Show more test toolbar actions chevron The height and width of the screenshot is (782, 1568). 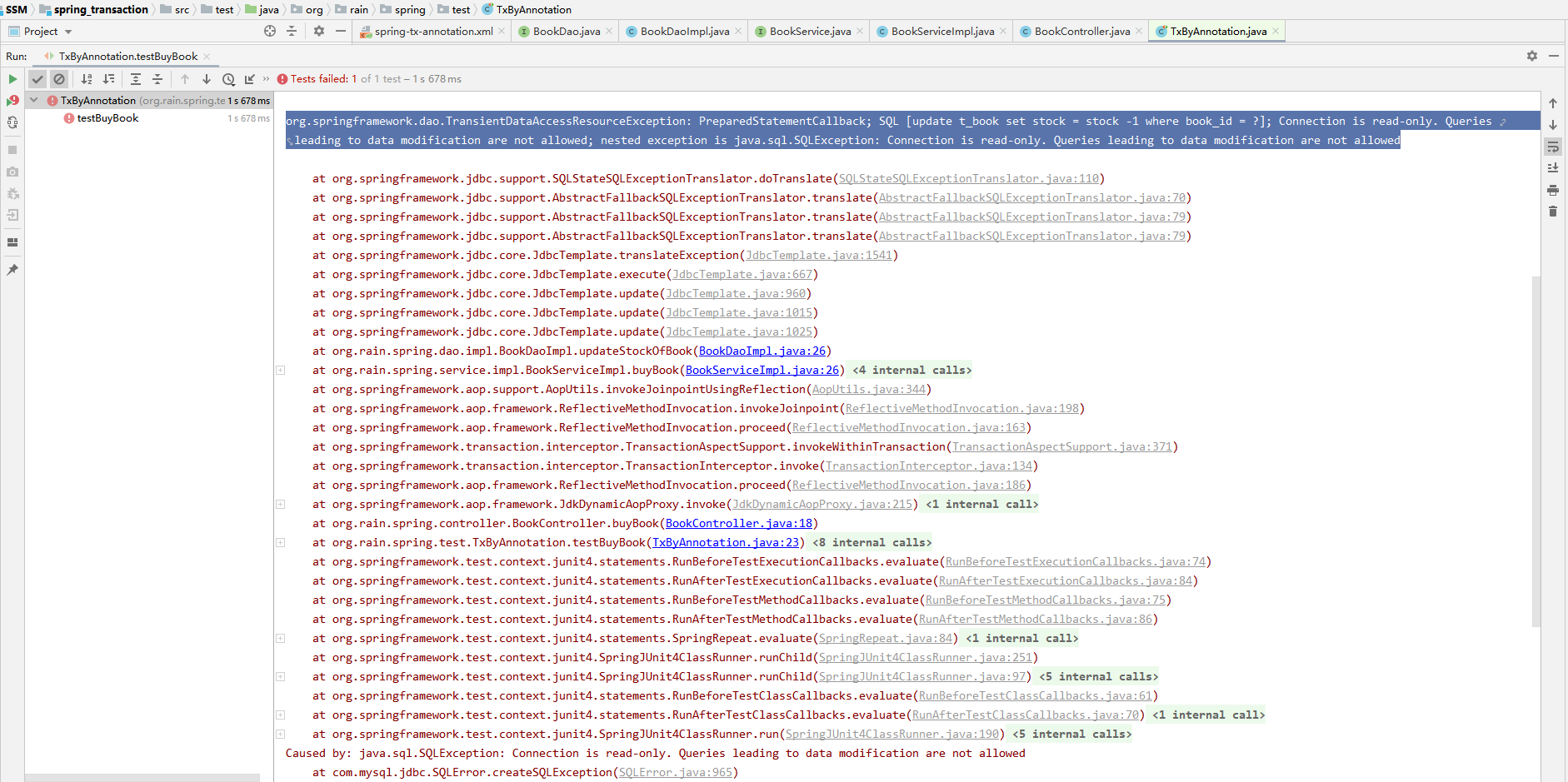click(x=267, y=79)
